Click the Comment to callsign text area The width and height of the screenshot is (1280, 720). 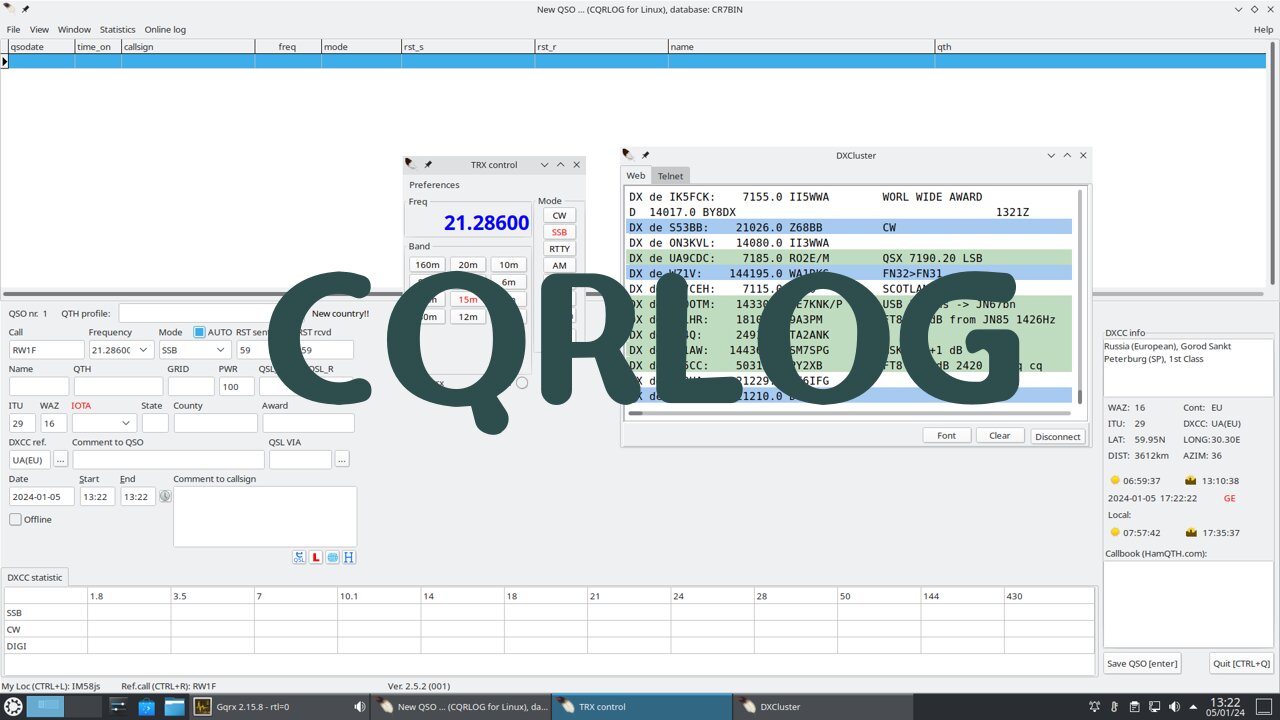pyautogui.click(x=265, y=516)
